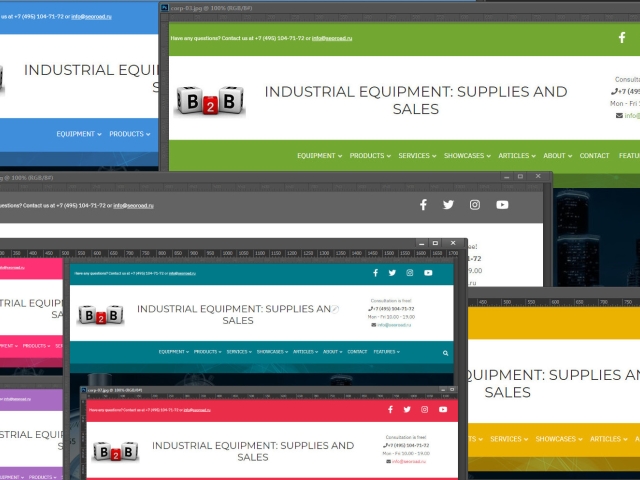Image resolution: width=640 pixels, height=480 pixels.
Task: Open the SERVICES dropdown in the green menu
Action: tap(417, 156)
